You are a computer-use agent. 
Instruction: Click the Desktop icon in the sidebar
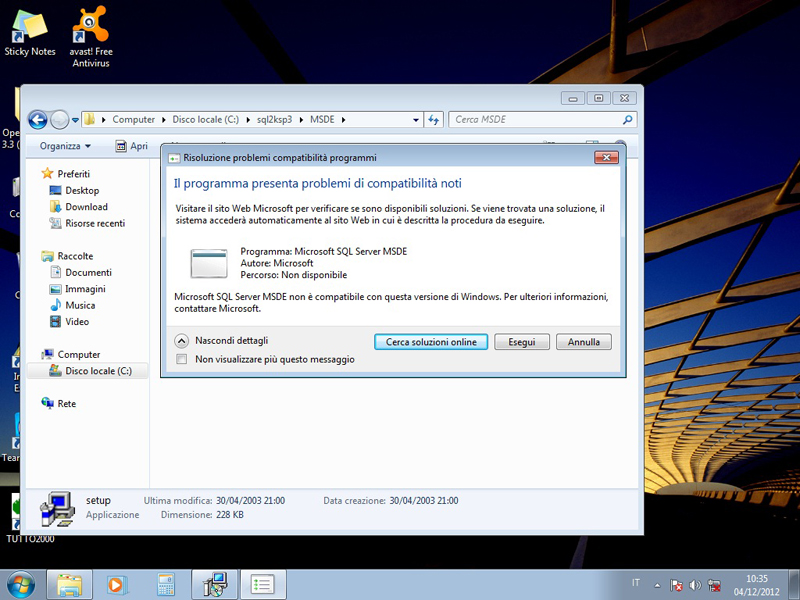click(56, 190)
